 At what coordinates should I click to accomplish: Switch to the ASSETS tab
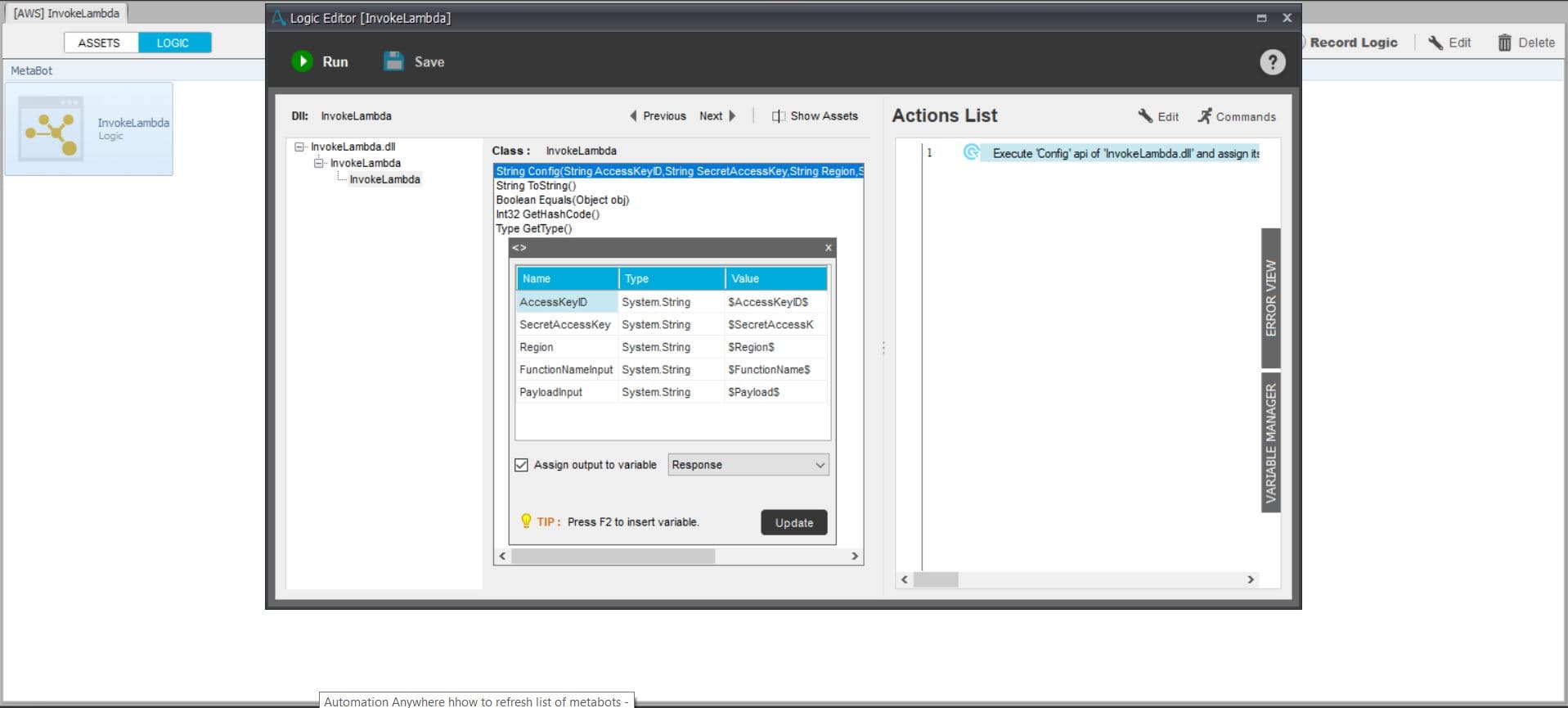click(99, 43)
